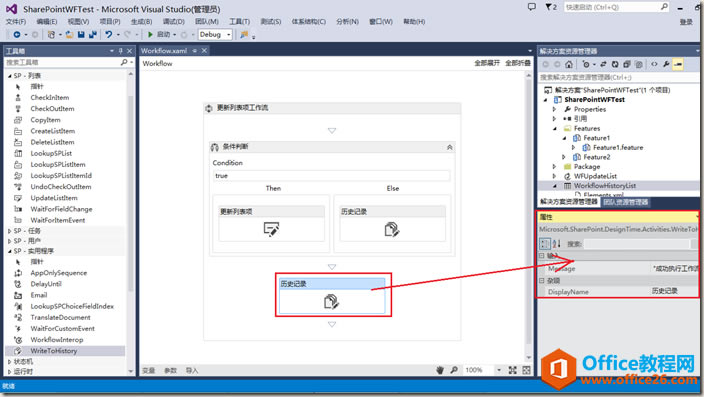The width and height of the screenshot is (704, 397).
Task: Select the DeleteListItem activity in toolbox
Action: pos(52,142)
